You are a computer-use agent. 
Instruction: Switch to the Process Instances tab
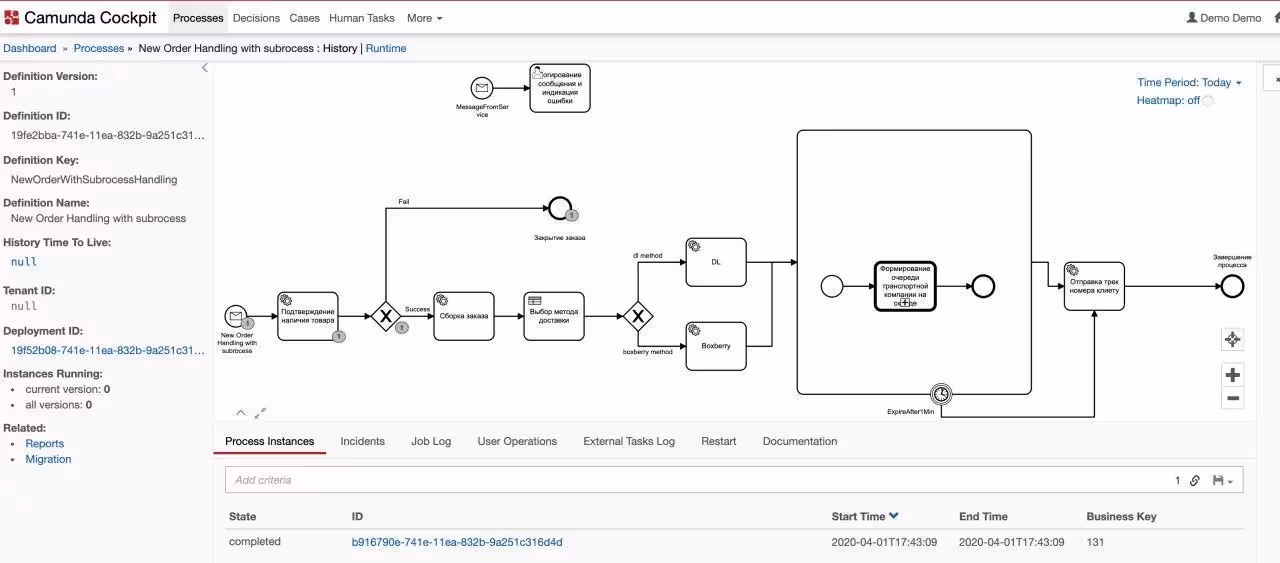[270, 441]
